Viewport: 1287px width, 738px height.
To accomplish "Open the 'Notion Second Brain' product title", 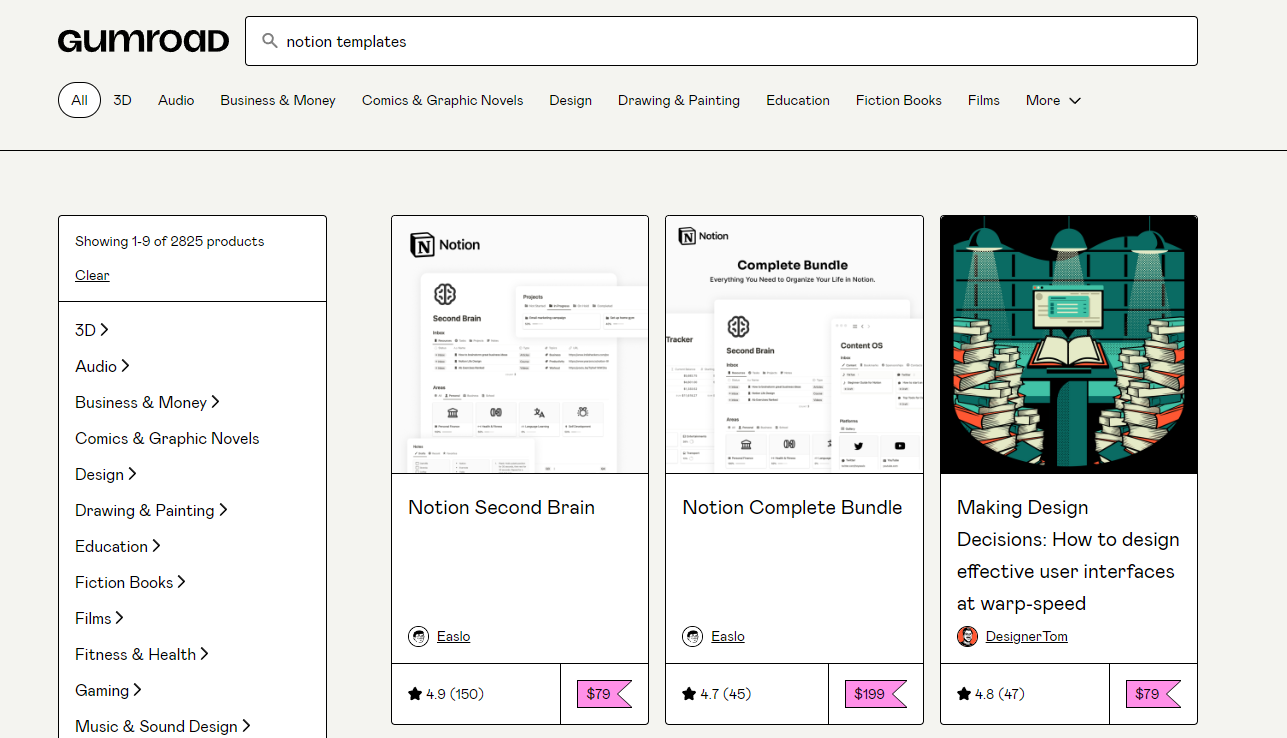I will (x=501, y=508).
